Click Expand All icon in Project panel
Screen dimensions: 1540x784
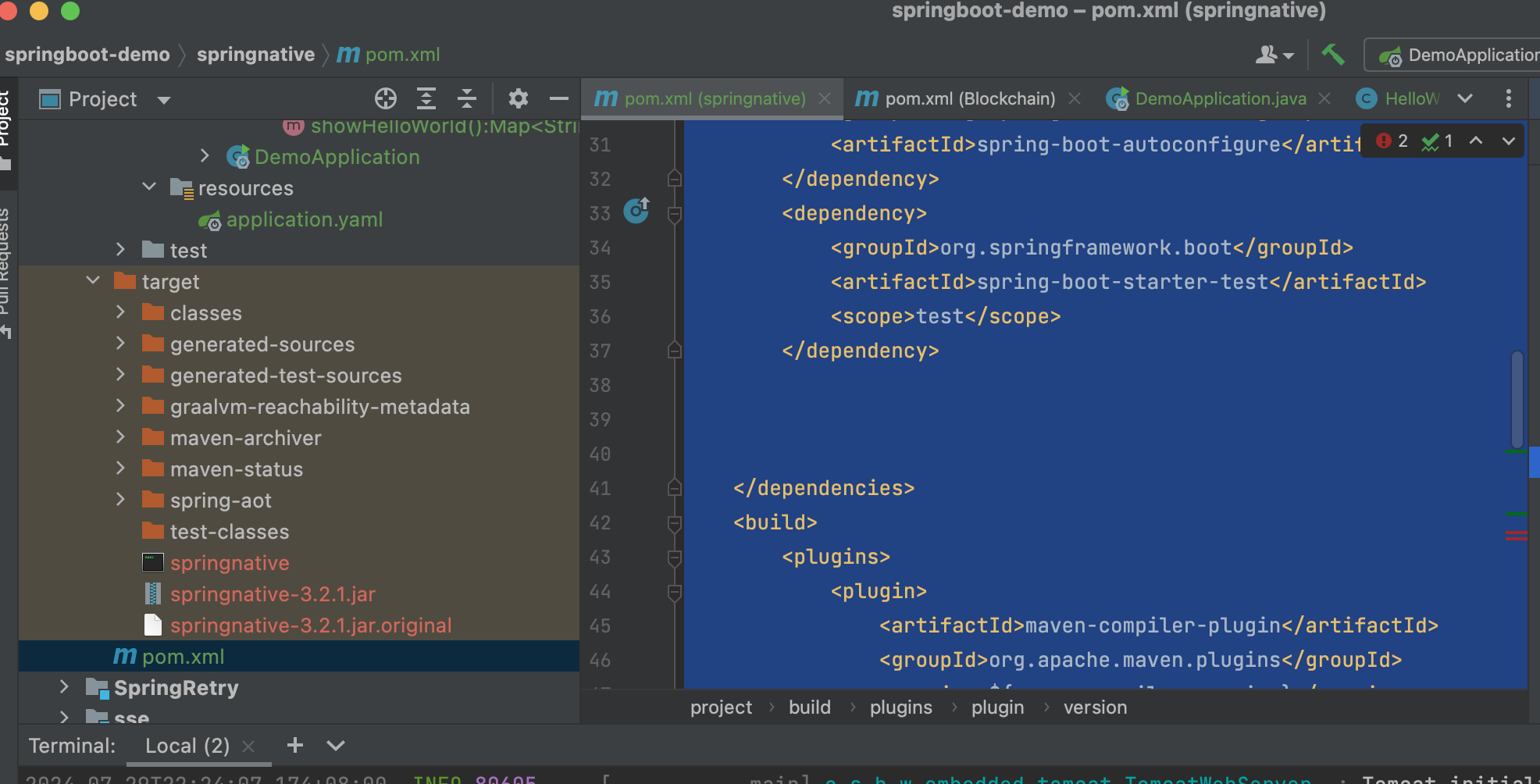(426, 98)
